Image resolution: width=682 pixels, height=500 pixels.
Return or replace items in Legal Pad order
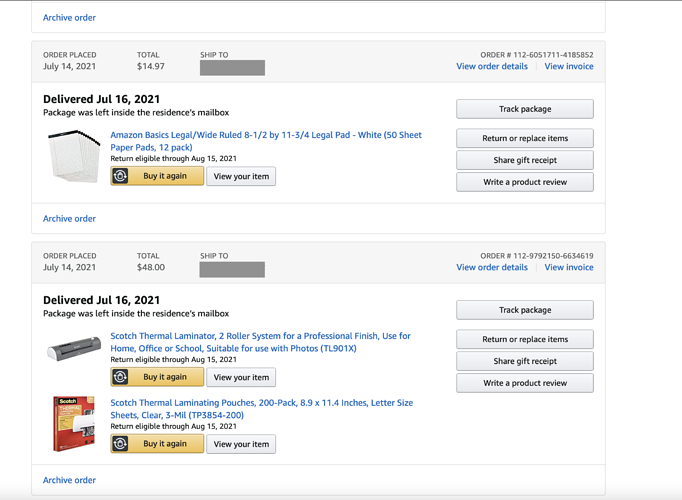point(525,138)
